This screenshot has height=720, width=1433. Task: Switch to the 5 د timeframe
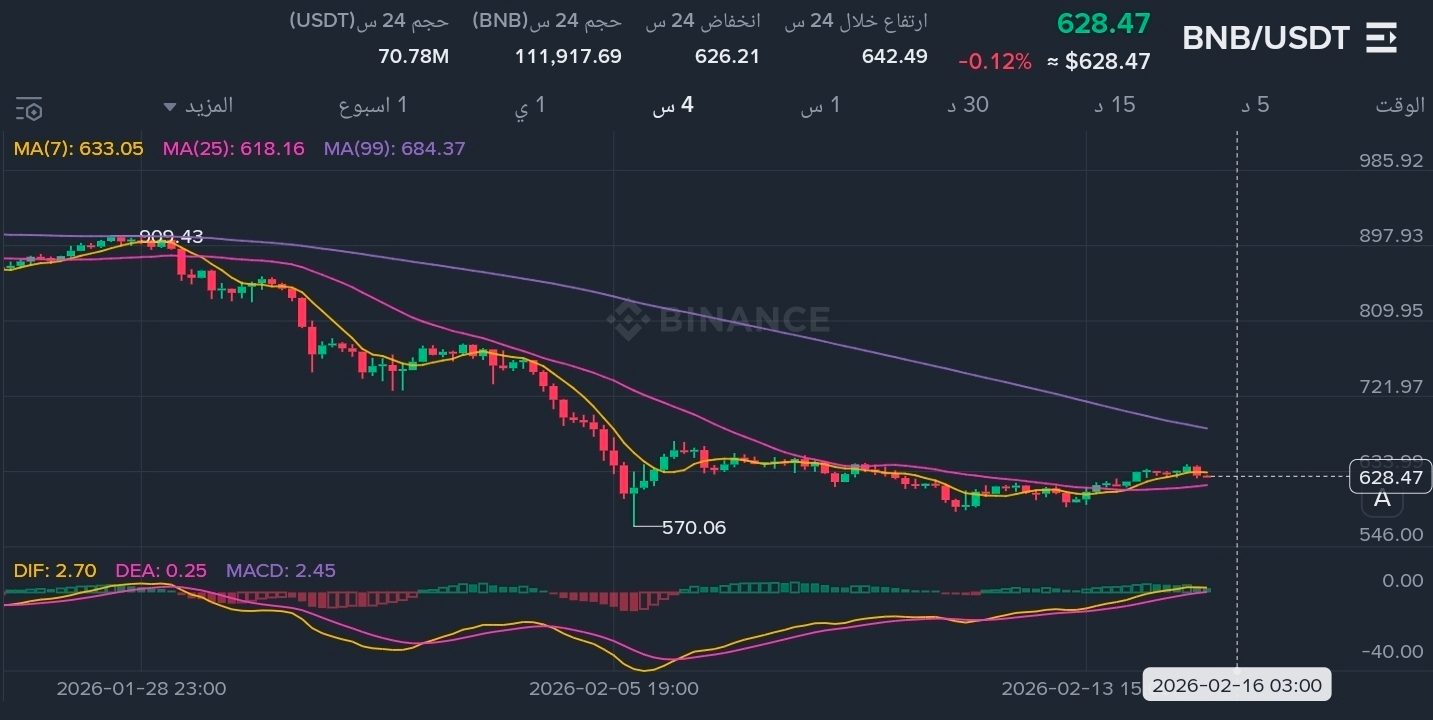coord(1255,105)
